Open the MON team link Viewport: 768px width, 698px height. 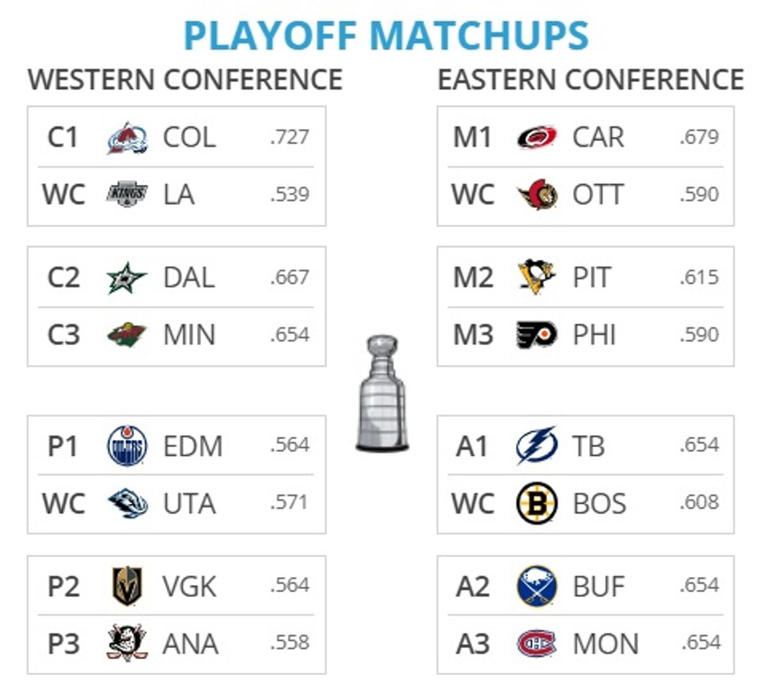(x=605, y=643)
